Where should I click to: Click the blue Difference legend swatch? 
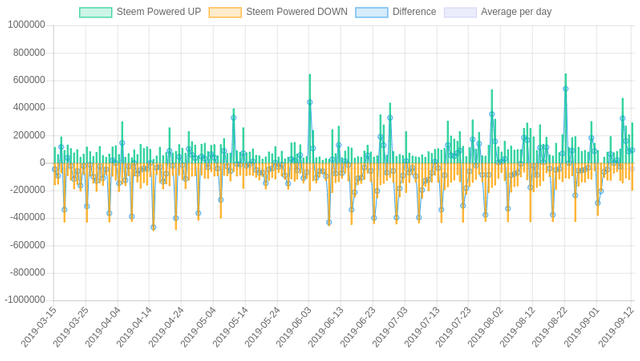(371, 12)
